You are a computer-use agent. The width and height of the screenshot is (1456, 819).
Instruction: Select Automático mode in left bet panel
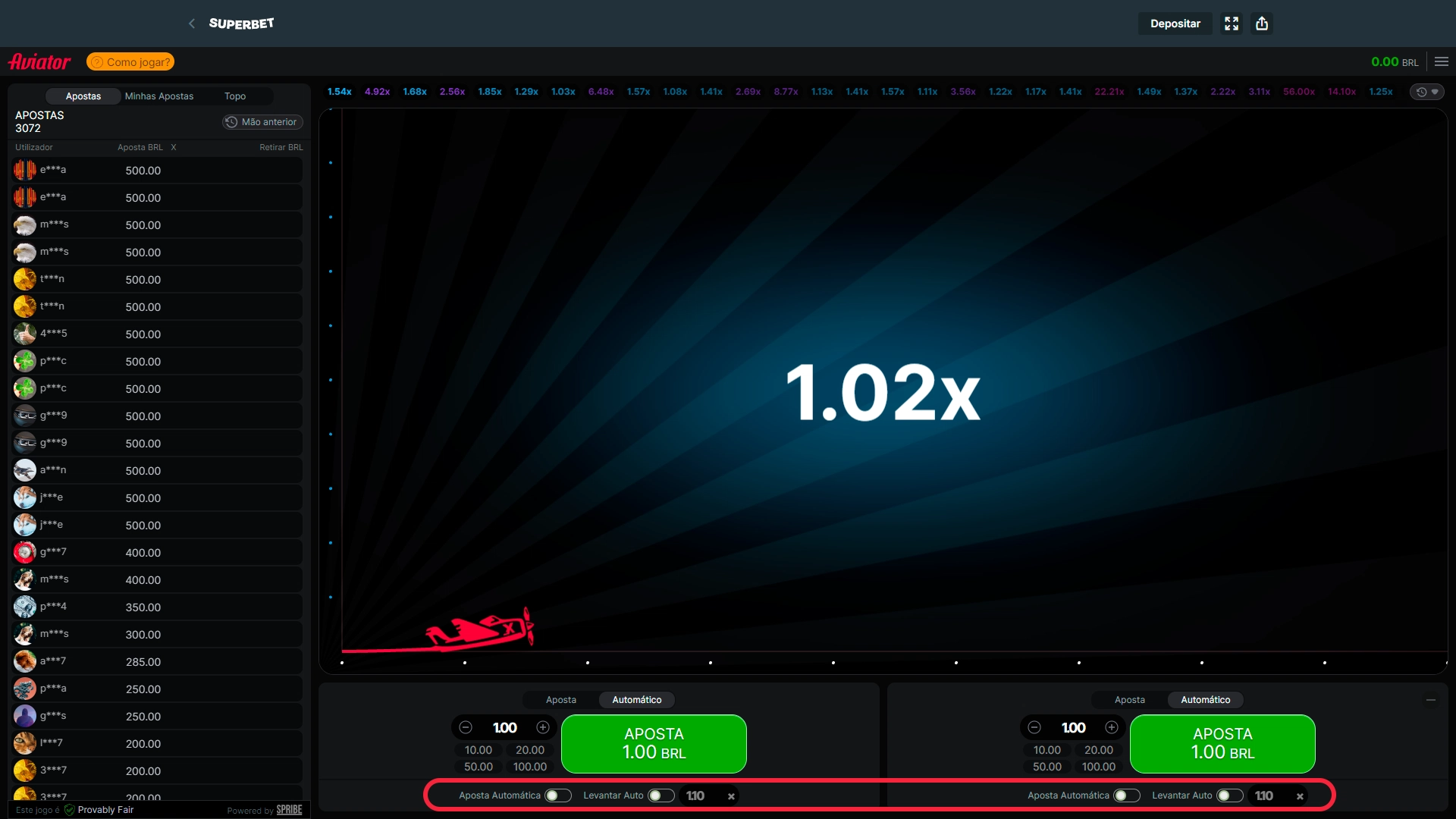pos(637,700)
